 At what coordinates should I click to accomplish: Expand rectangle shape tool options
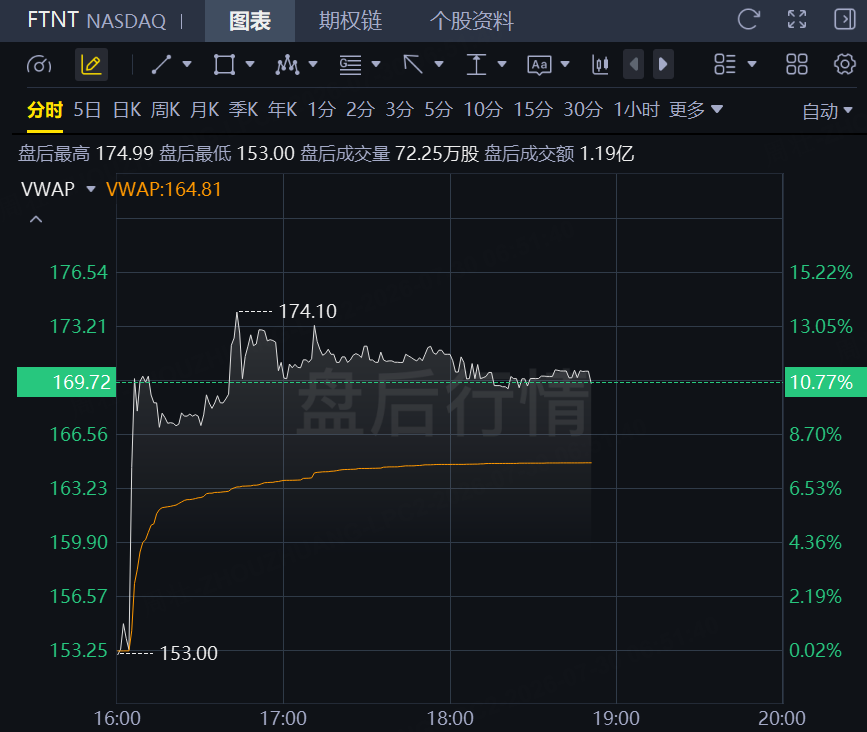coord(250,64)
